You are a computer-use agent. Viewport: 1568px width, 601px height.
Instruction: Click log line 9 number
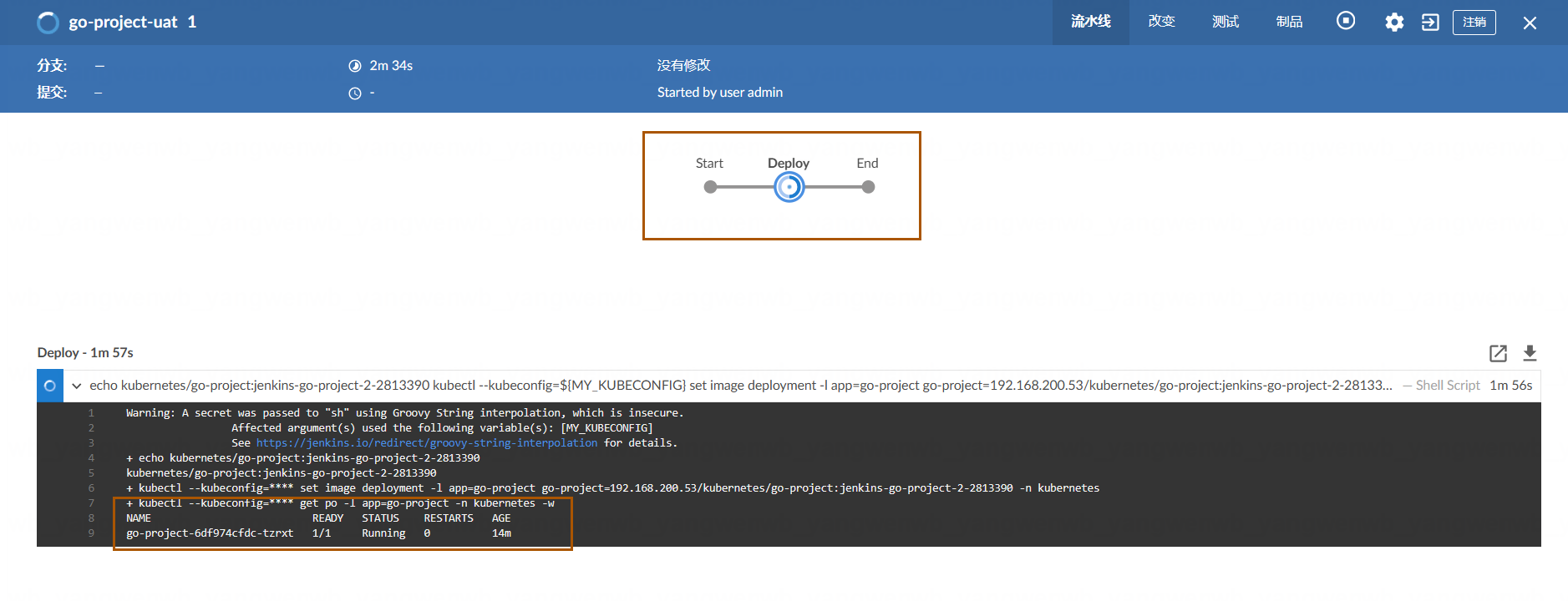coord(91,533)
